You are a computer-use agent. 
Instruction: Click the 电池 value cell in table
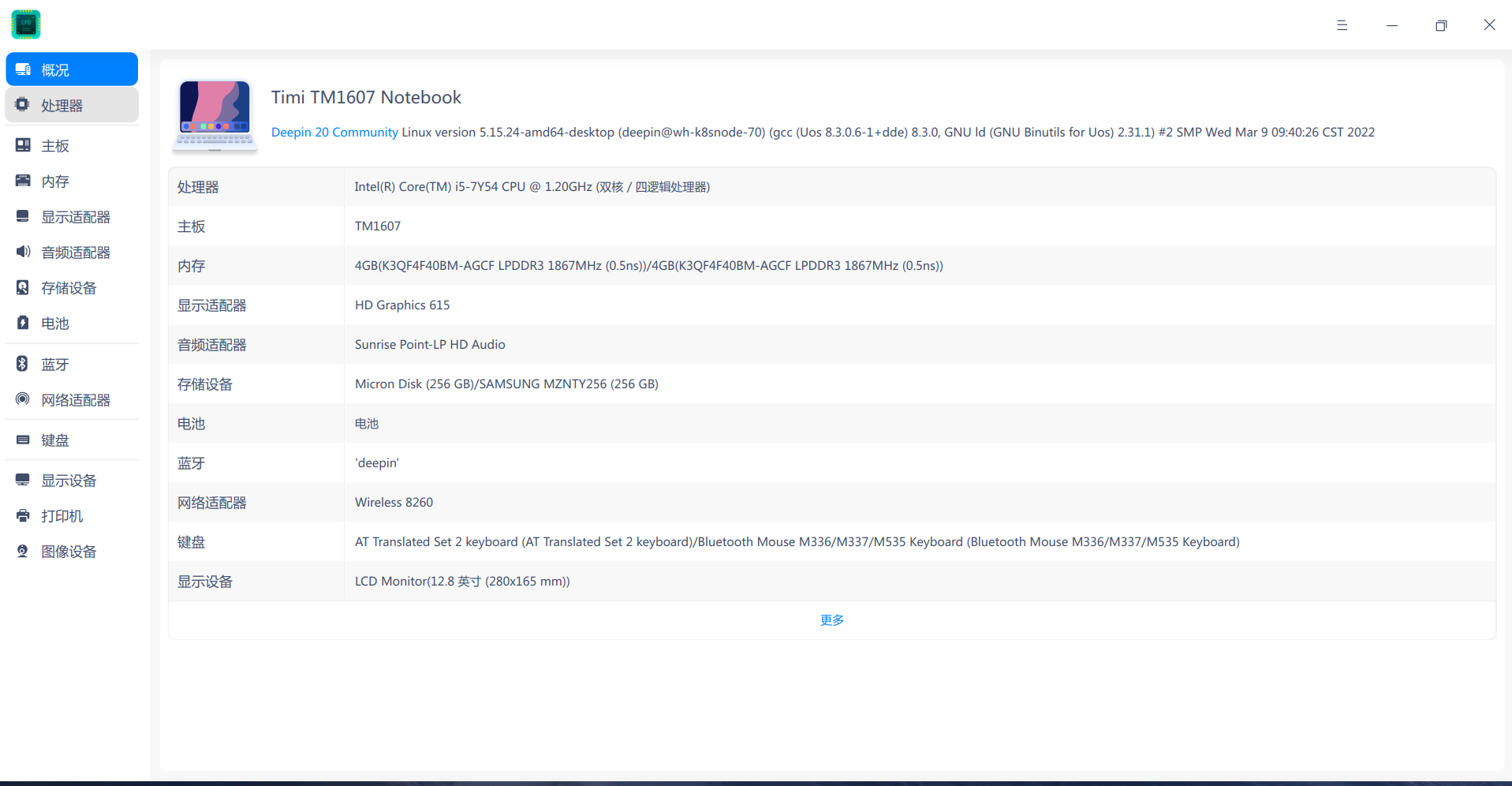click(367, 424)
